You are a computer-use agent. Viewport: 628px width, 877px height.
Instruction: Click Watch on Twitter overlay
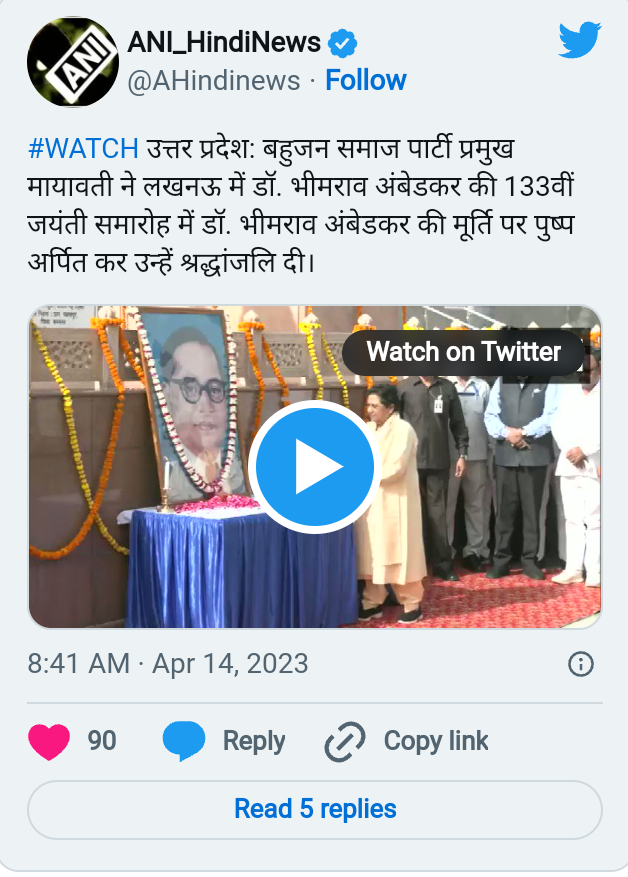(464, 352)
